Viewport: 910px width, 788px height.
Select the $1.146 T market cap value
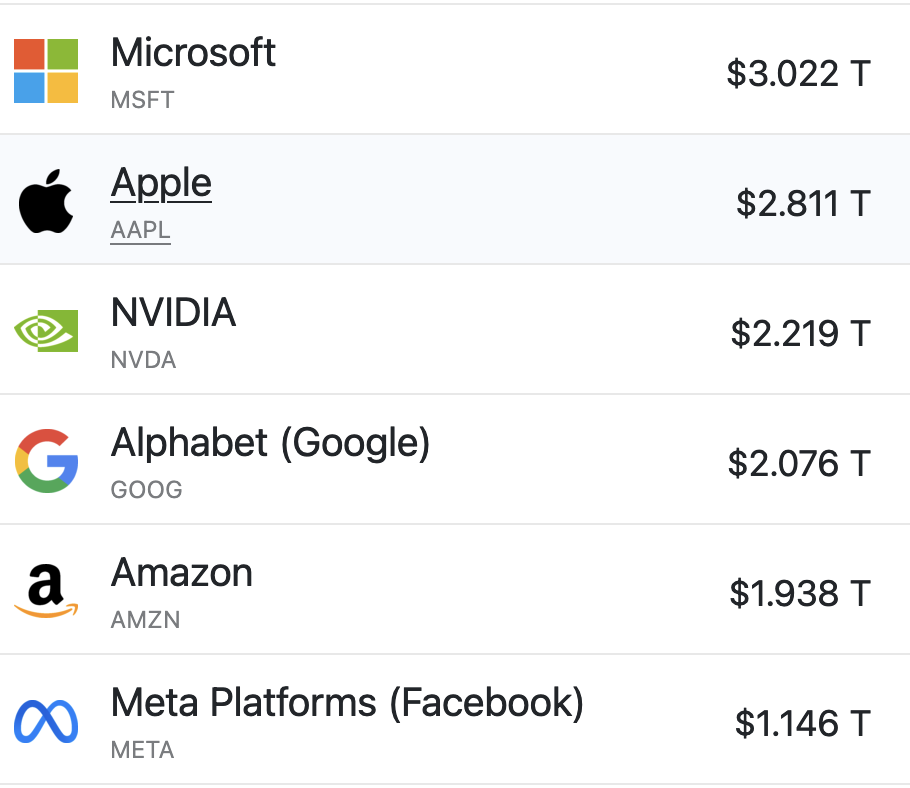click(802, 723)
